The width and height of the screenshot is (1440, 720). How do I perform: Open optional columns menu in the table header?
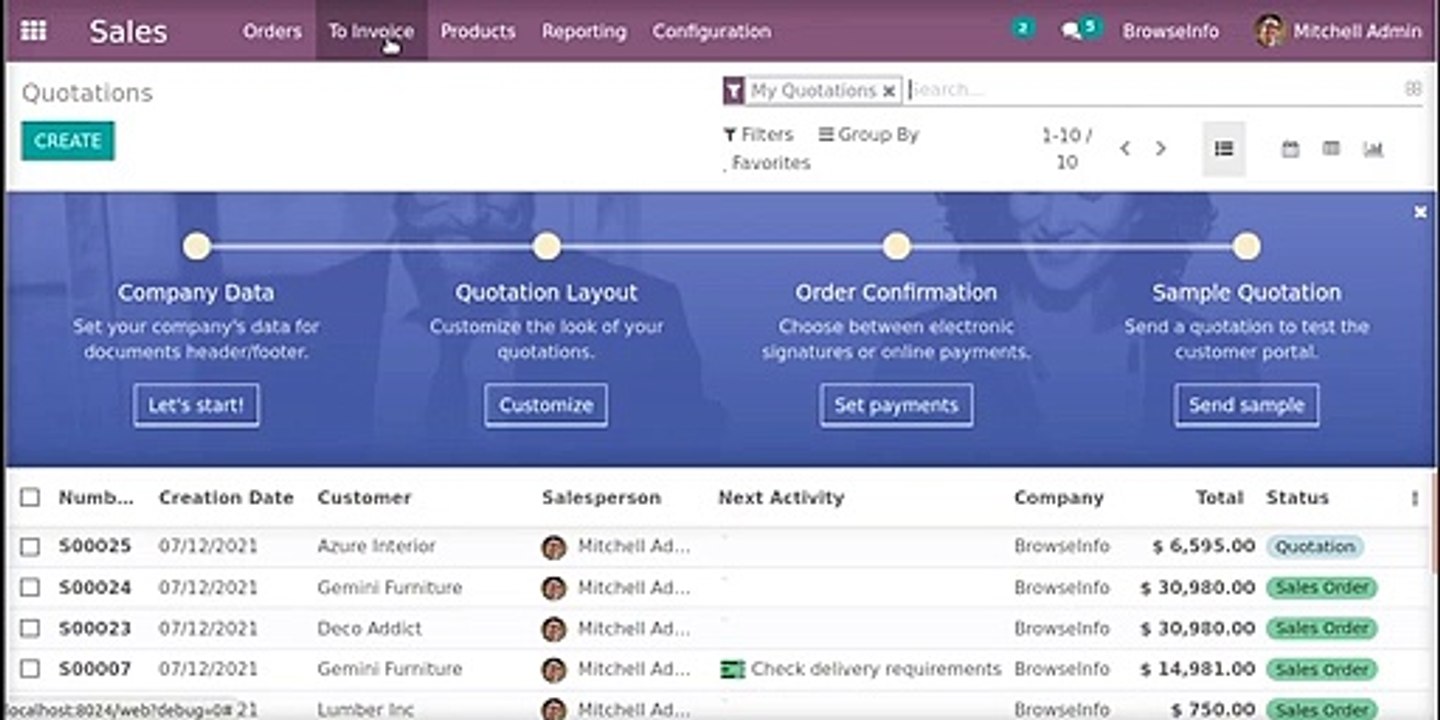pyautogui.click(x=1414, y=498)
